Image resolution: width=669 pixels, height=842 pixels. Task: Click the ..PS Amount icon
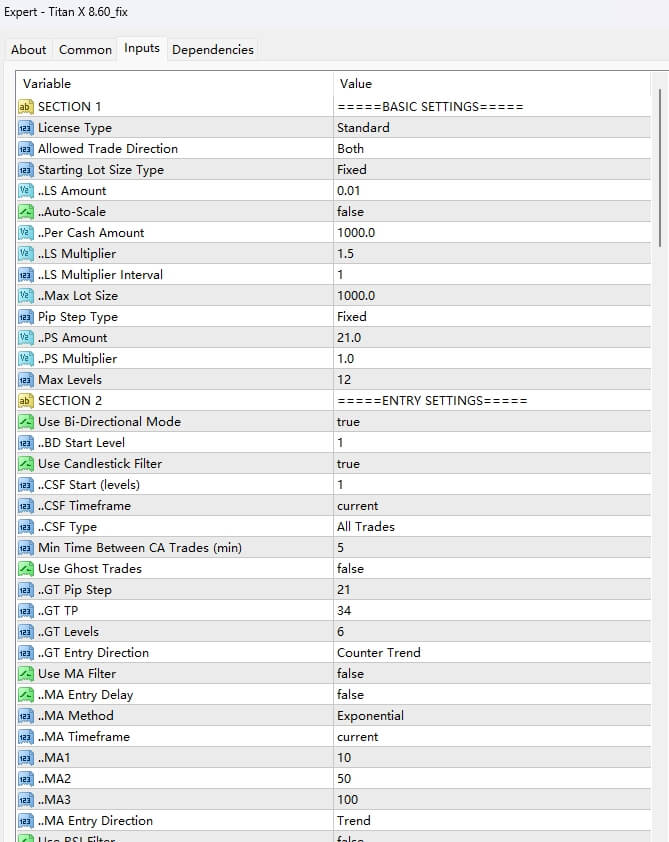point(25,338)
